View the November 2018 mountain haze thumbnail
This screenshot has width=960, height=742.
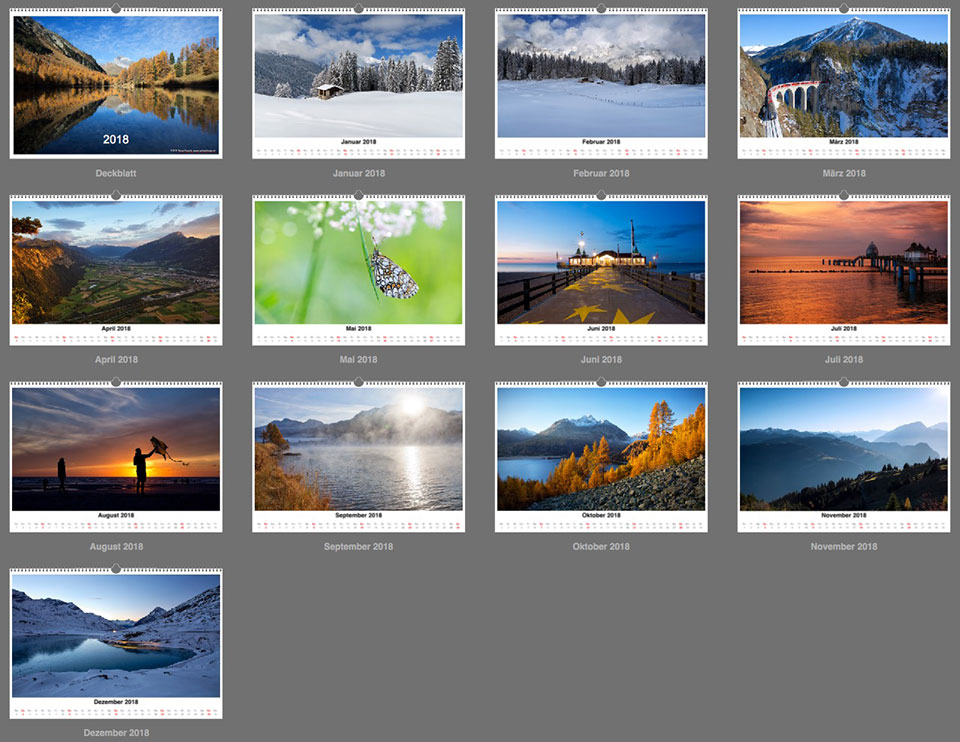pyautogui.click(x=844, y=452)
